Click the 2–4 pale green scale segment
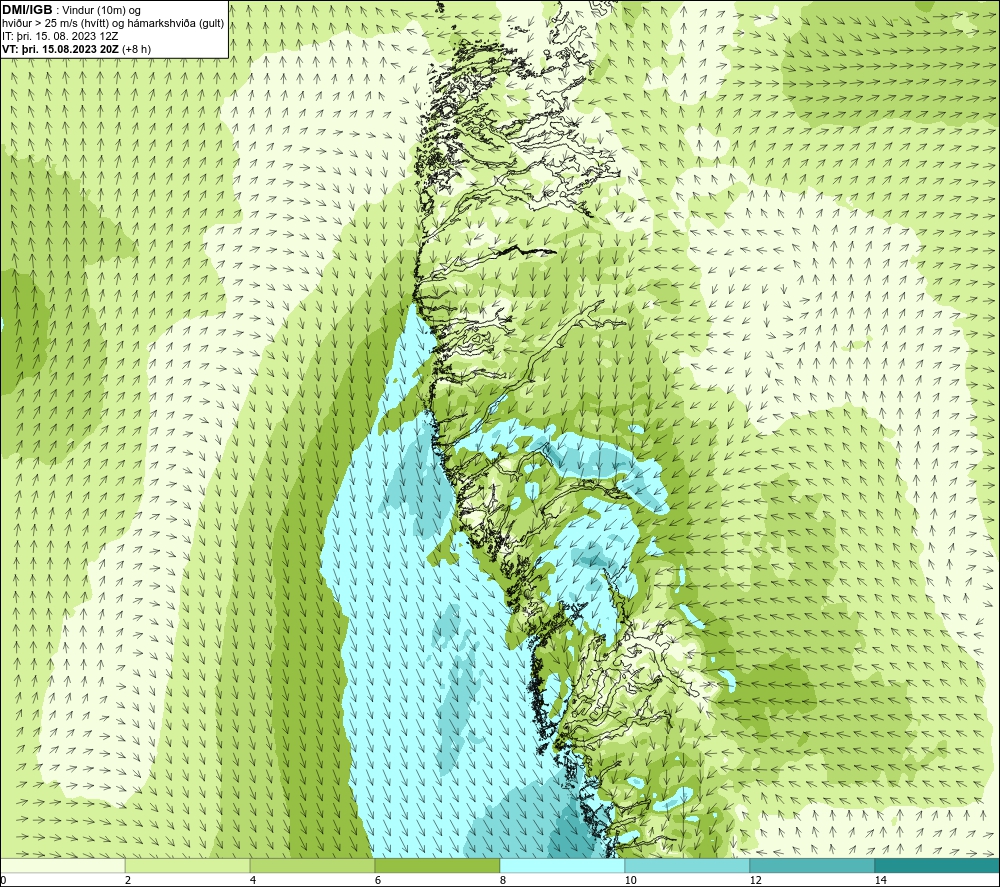This screenshot has width=1000, height=887. click(188, 866)
